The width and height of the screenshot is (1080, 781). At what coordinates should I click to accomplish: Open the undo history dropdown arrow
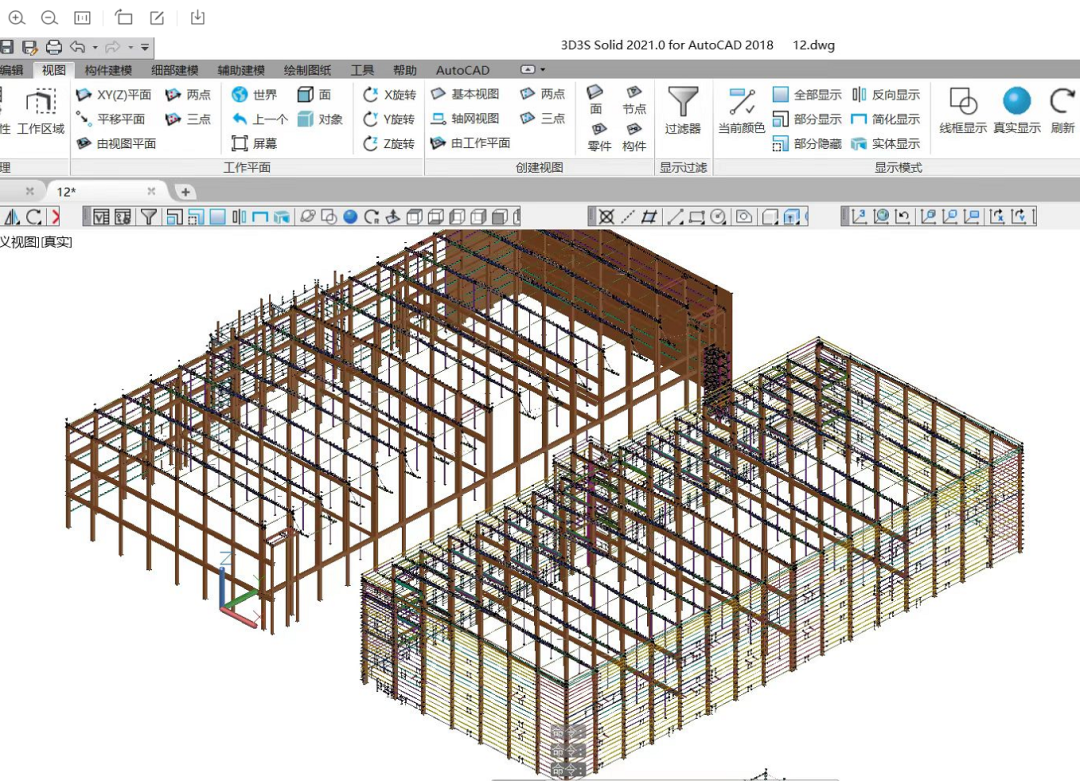point(96,47)
